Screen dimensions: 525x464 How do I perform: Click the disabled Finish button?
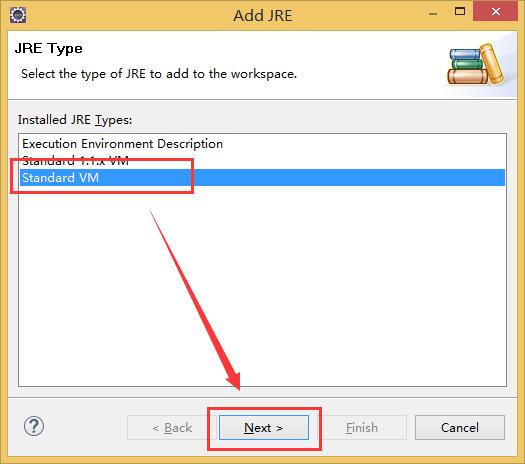(x=362, y=428)
